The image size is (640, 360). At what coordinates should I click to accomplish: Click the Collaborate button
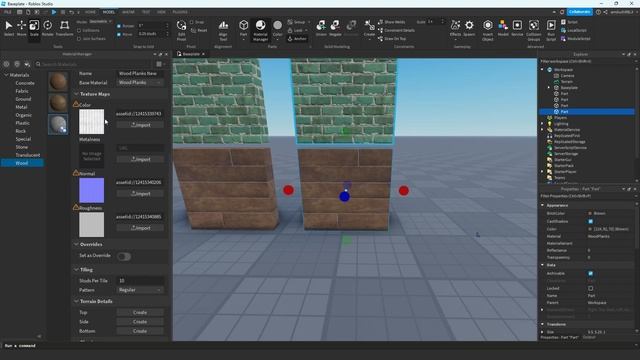[580, 12]
